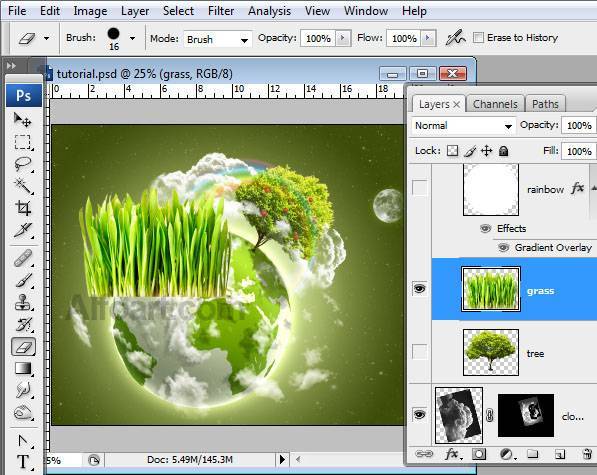Select the Healing Brush tool
The height and width of the screenshot is (475, 597).
[23, 258]
